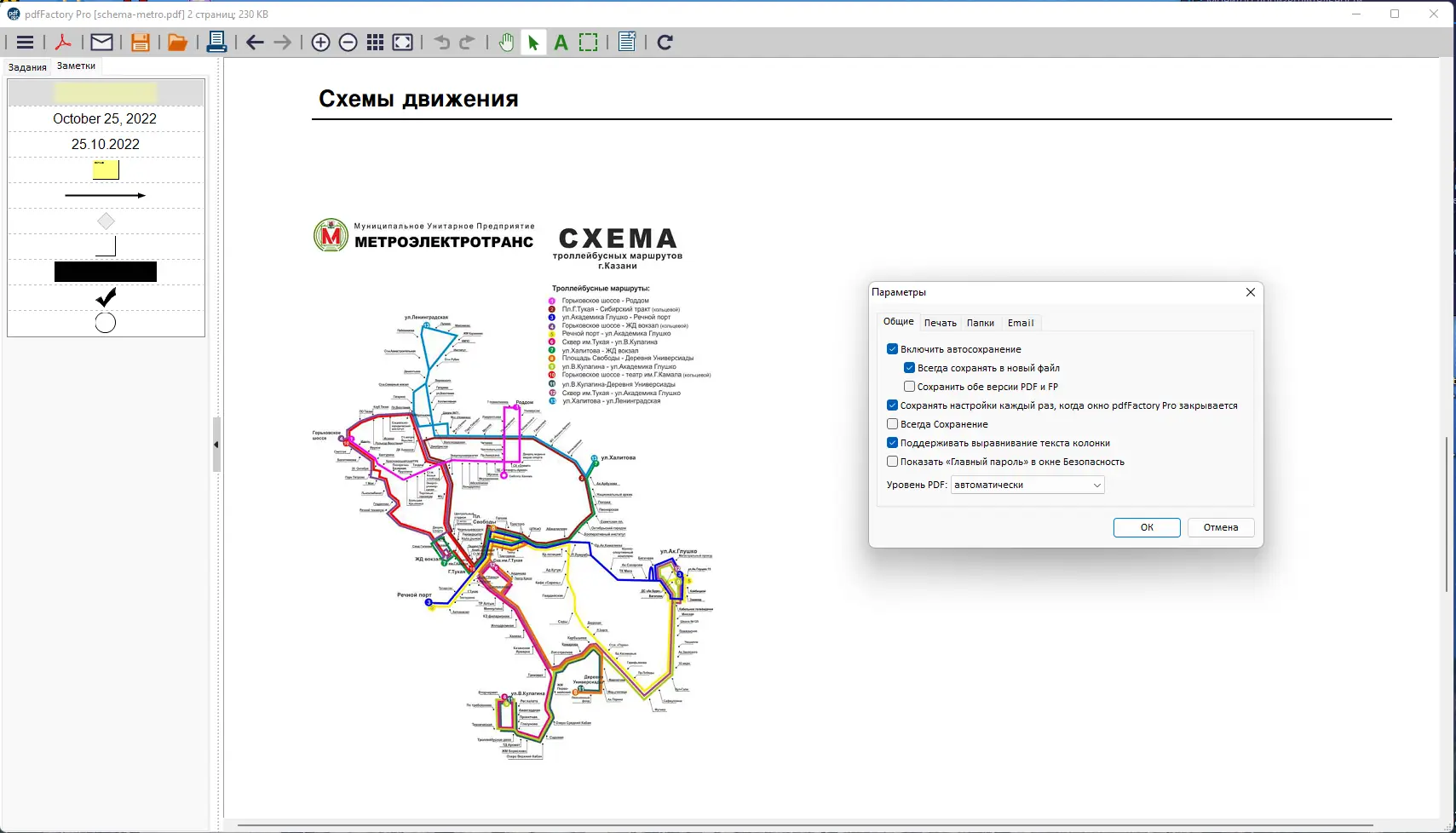The height and width of the screenshot is (833, 1456).
Task: Click the Метроэлектротранс red M logo
Action: pos(331,235)
